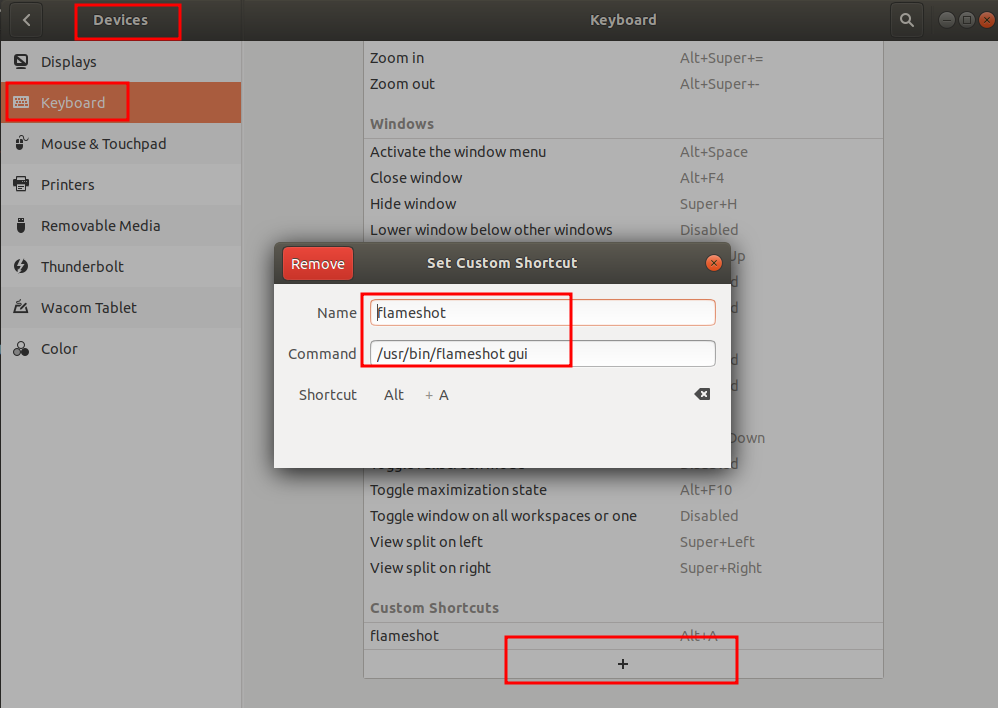998x708 pixels.
Task: Open the Color panel
Action: (121, 348)
